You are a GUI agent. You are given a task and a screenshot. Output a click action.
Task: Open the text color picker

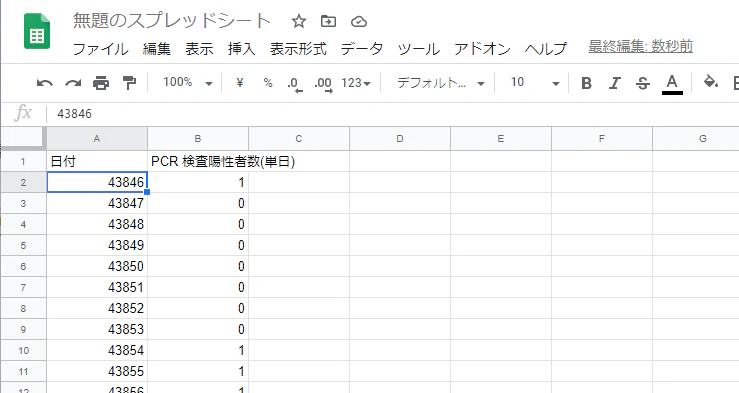pyautogui.click(x=672, y=84)
